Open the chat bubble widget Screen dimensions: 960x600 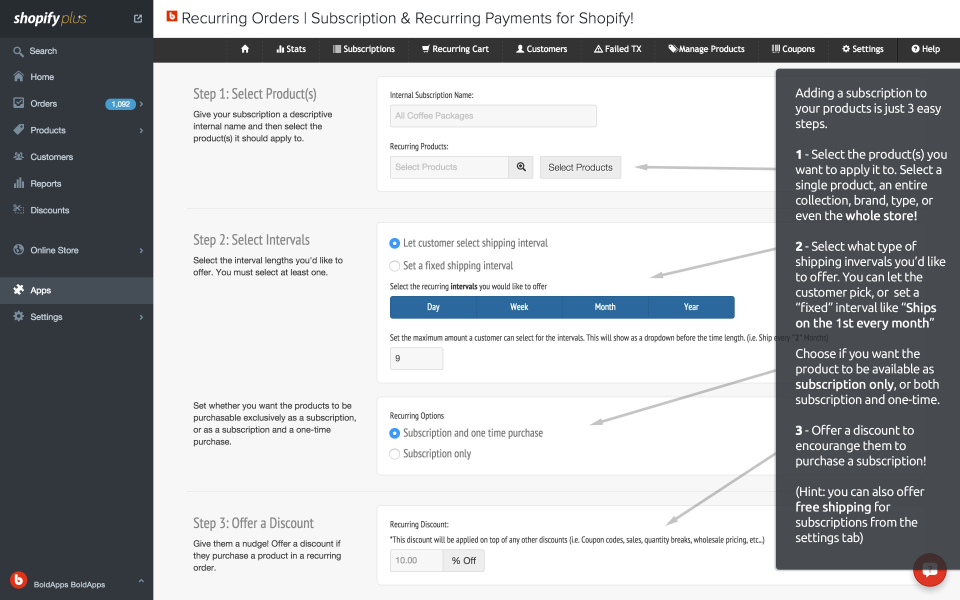click(929, 570)
